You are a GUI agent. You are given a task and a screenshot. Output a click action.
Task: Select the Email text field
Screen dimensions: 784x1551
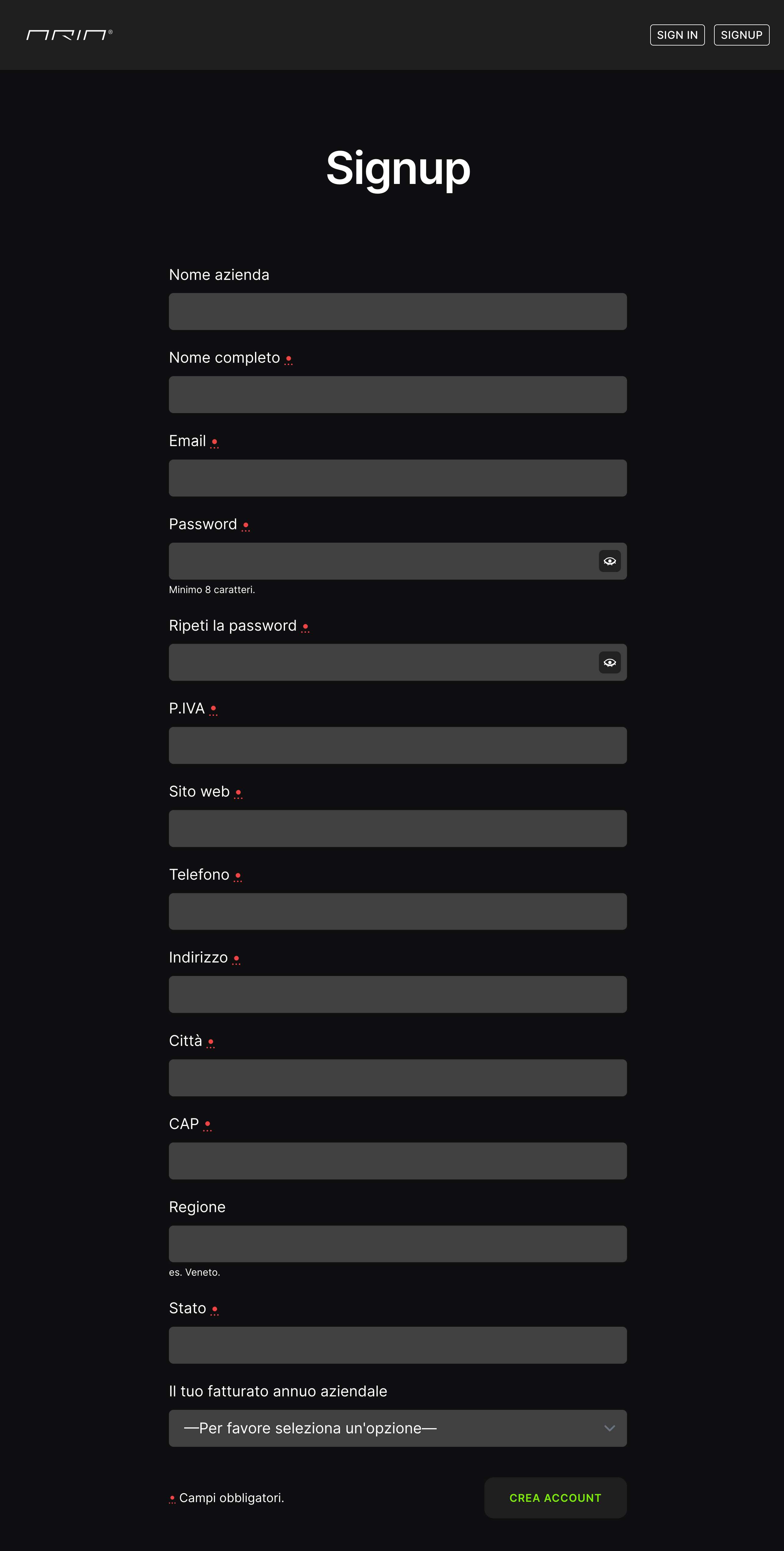click(x=398, y=478)
